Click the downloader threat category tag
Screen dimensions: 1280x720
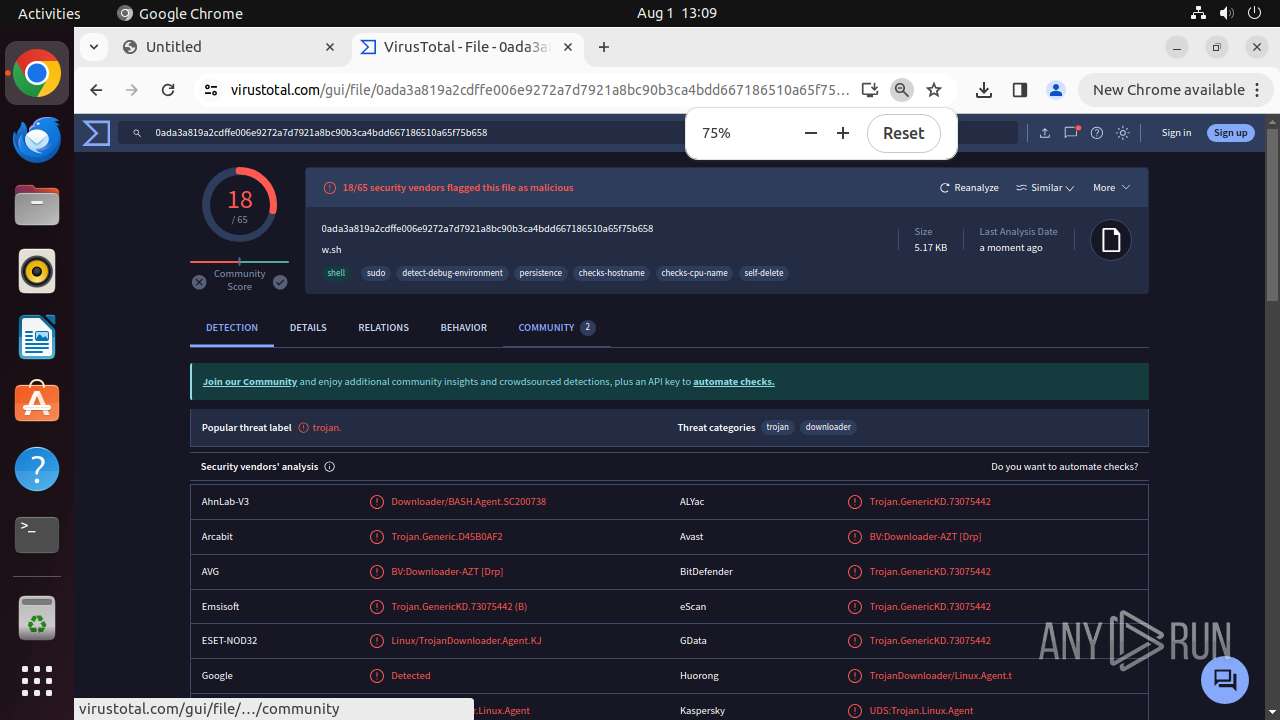(829, 427)
